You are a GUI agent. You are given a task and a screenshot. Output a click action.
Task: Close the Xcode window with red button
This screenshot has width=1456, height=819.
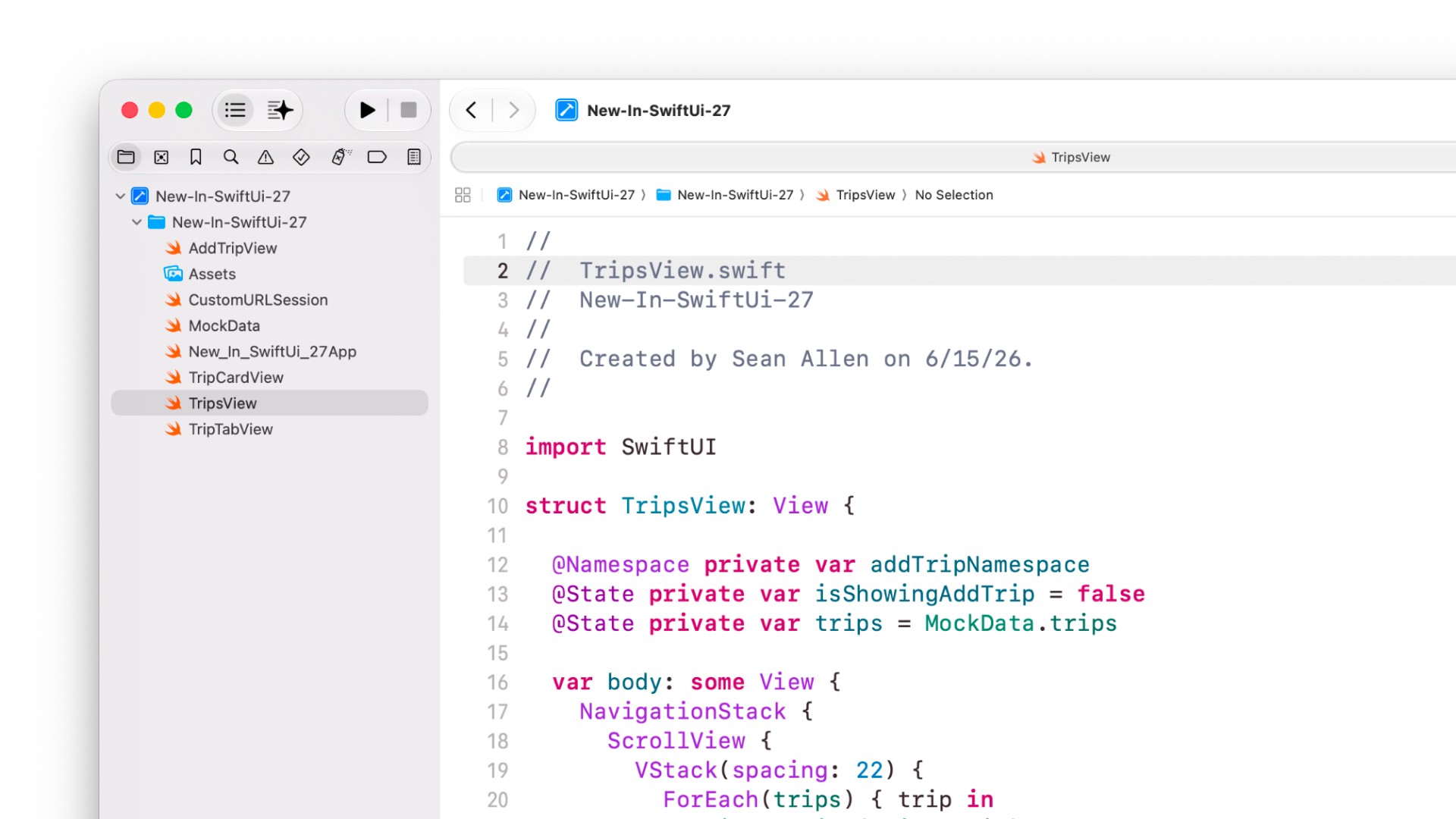tap(130, 111)
